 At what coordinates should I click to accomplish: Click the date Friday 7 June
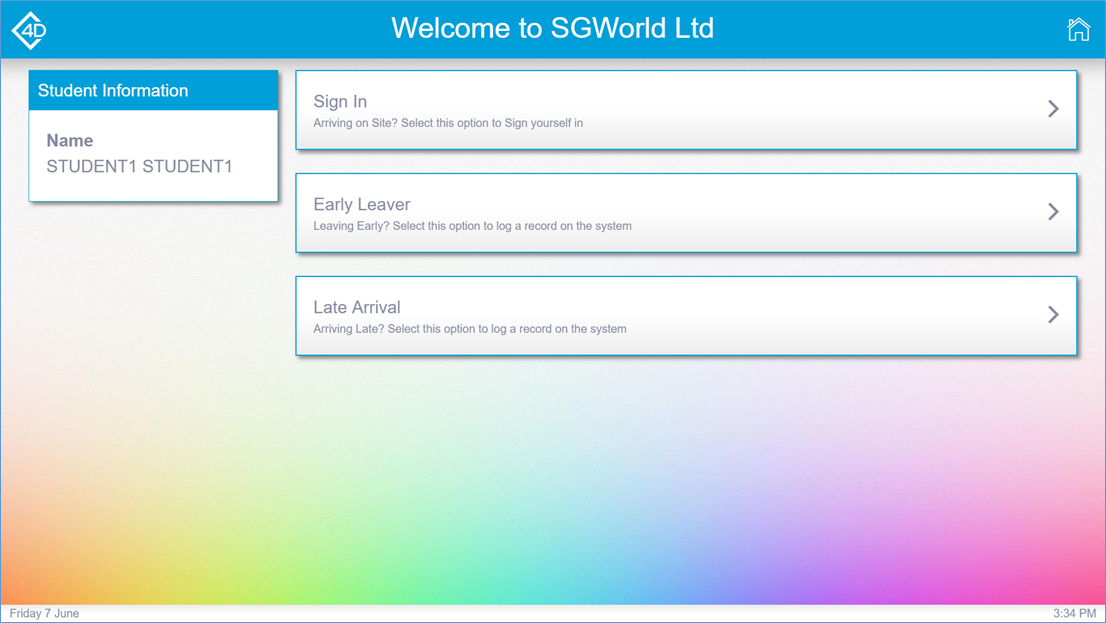coord(44,614)
